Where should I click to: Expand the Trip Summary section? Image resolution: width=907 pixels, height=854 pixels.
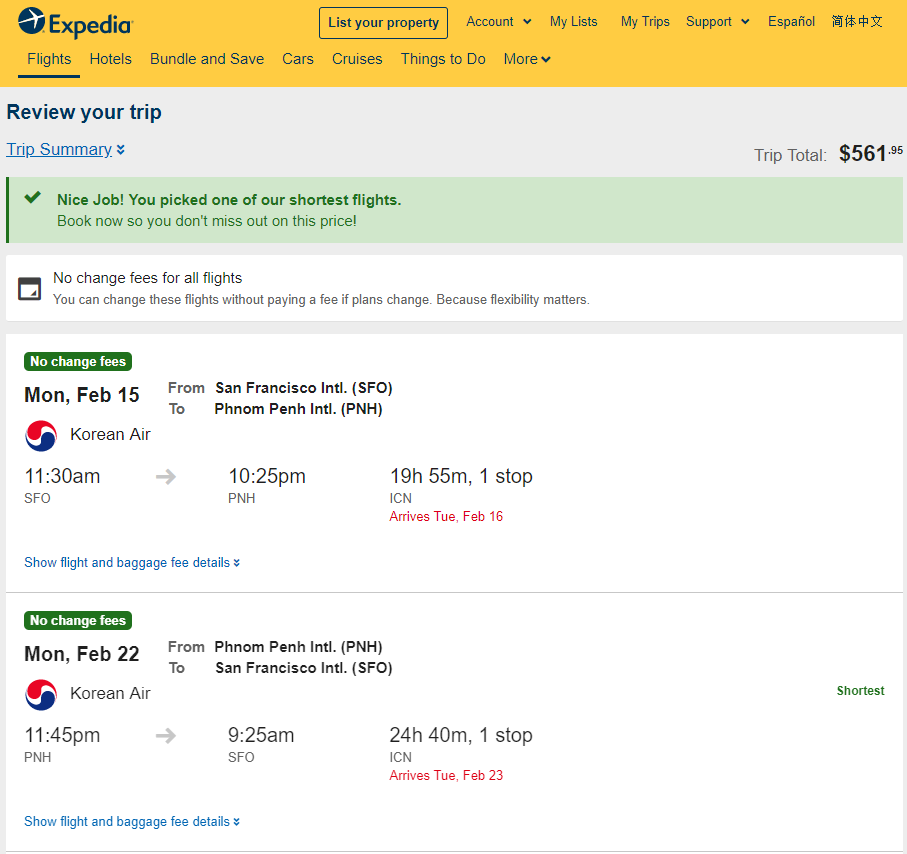(65, 149)
